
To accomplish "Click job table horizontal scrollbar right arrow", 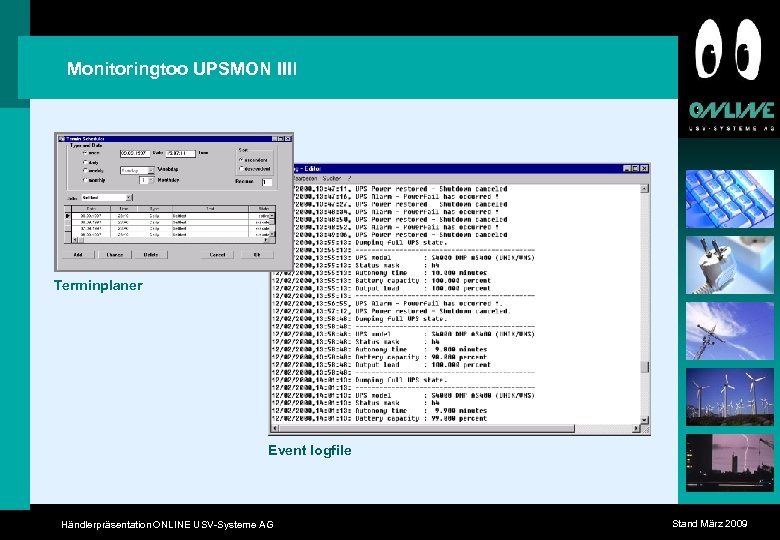I will 266,240.
